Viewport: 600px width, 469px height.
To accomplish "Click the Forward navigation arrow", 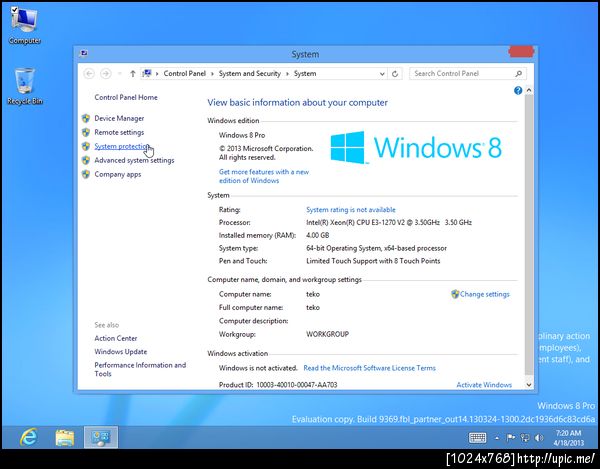I will point(106,73).
